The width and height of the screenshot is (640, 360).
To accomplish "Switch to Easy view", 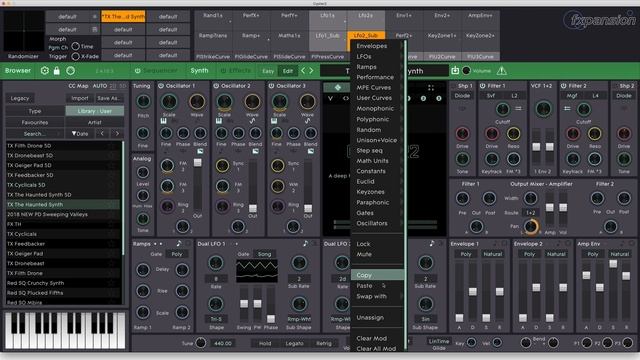I will click(268, 71).
